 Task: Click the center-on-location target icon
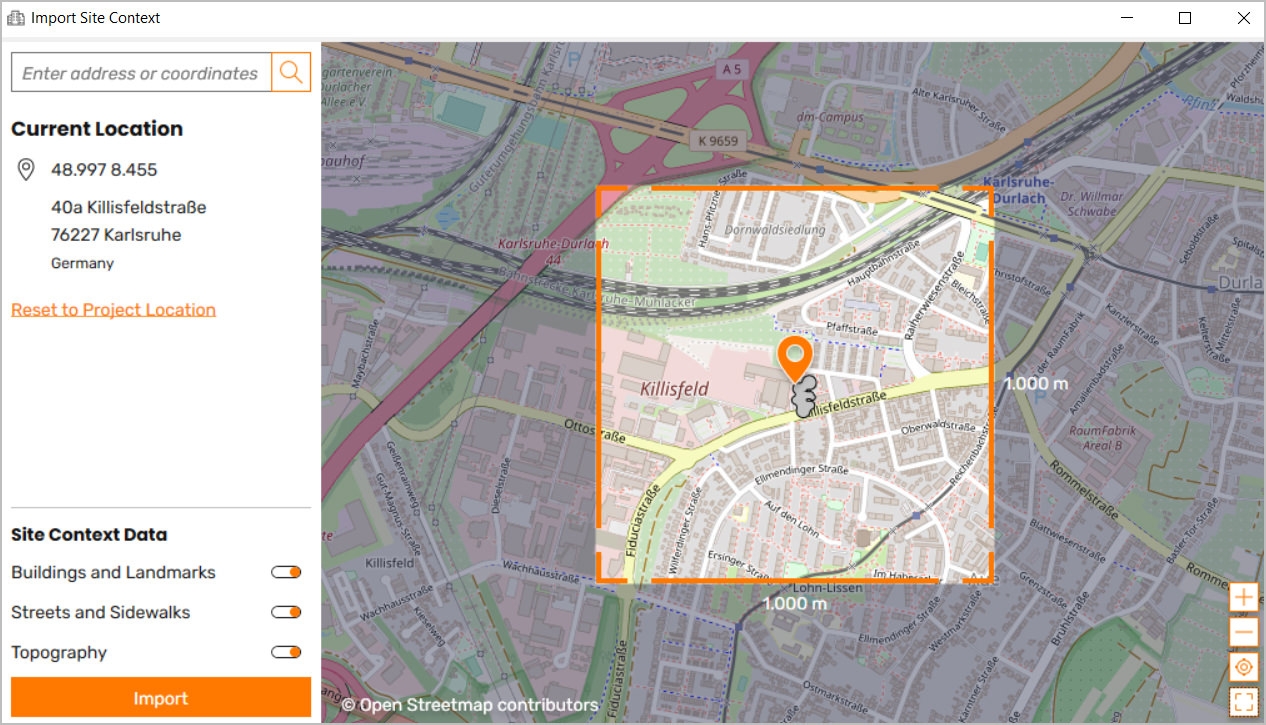pyautogui.click(x=1243, y=666)
